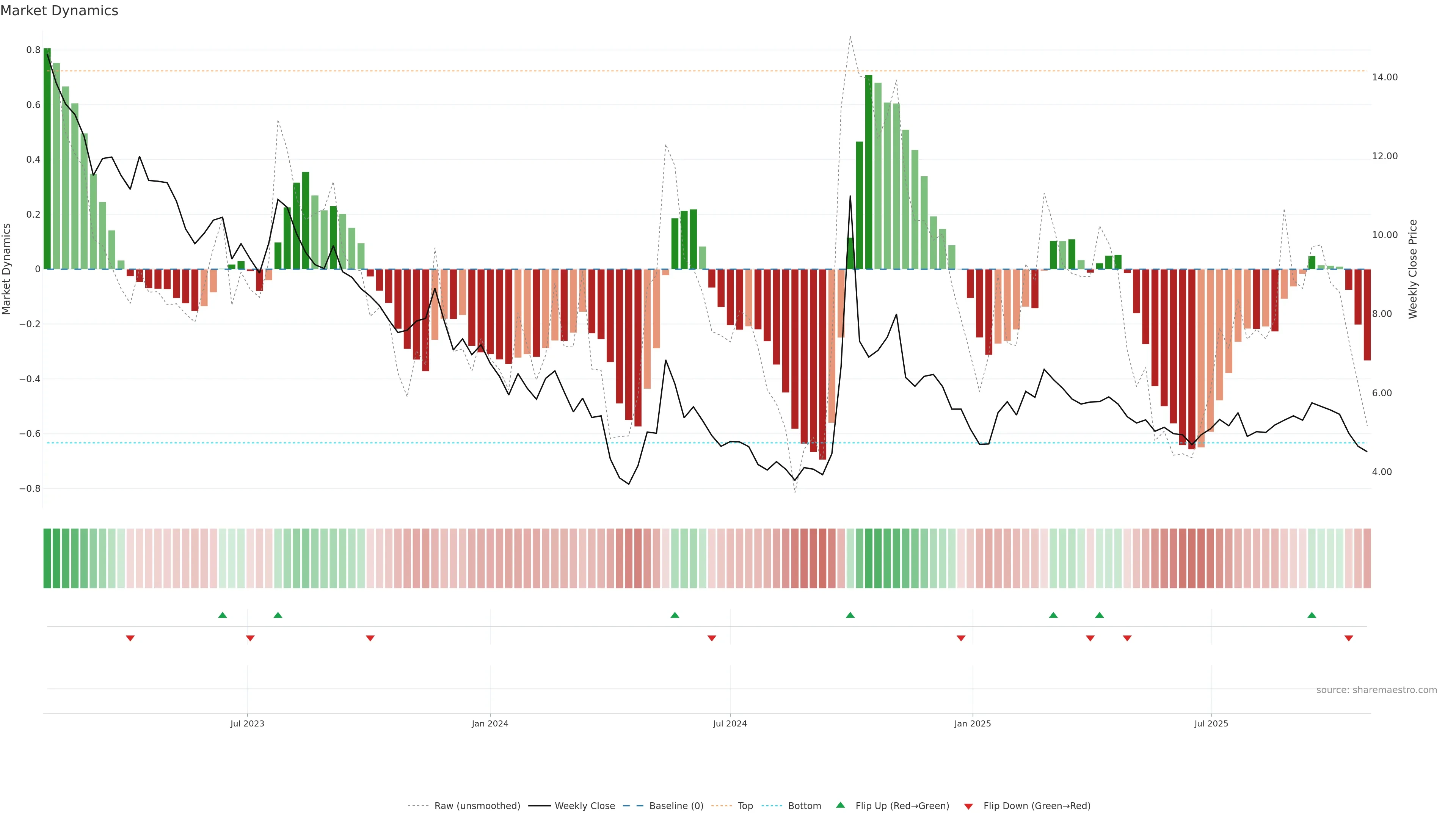The width and height of the screenshot is (1456, 819).
Task: Click the rightmost red flip-down triangle marker
Action: coord(1349,638)
